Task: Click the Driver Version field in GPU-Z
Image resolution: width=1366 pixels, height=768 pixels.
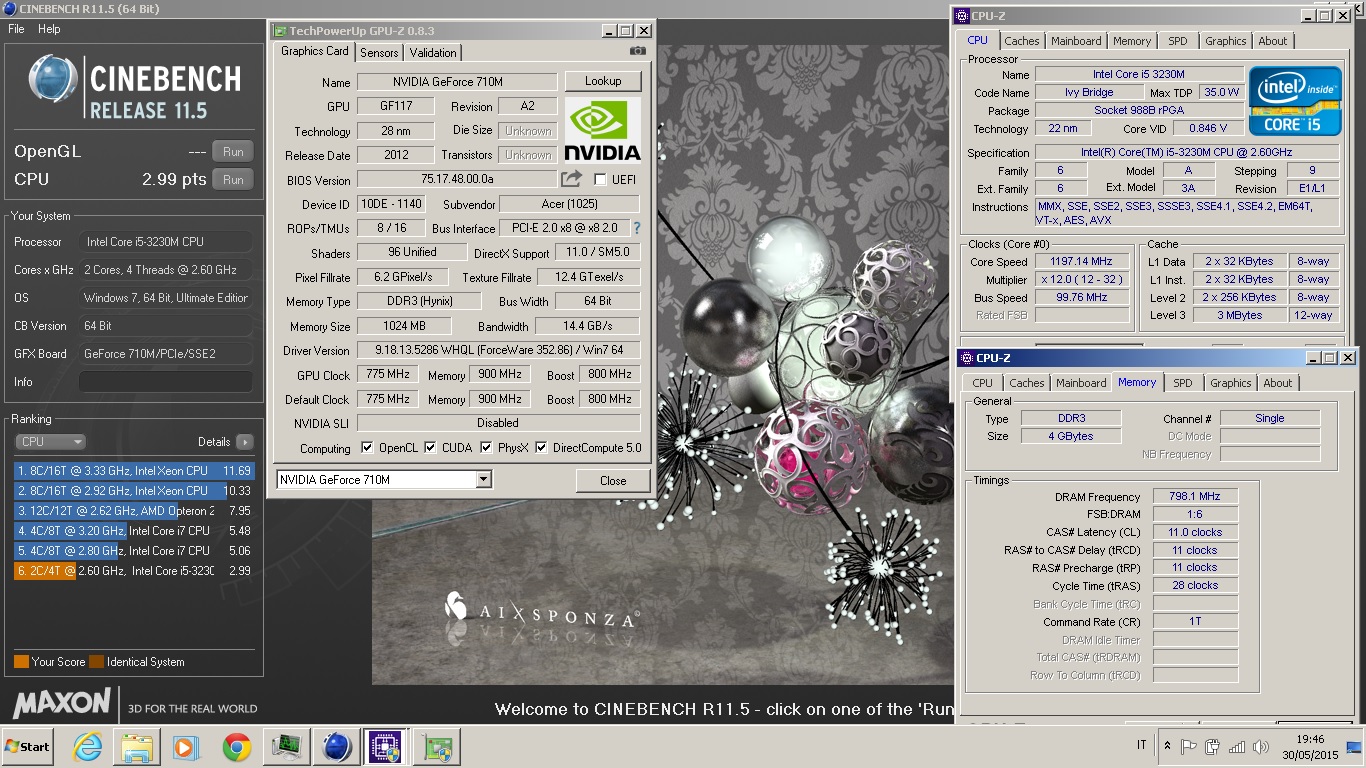Action: coord(498,351)
